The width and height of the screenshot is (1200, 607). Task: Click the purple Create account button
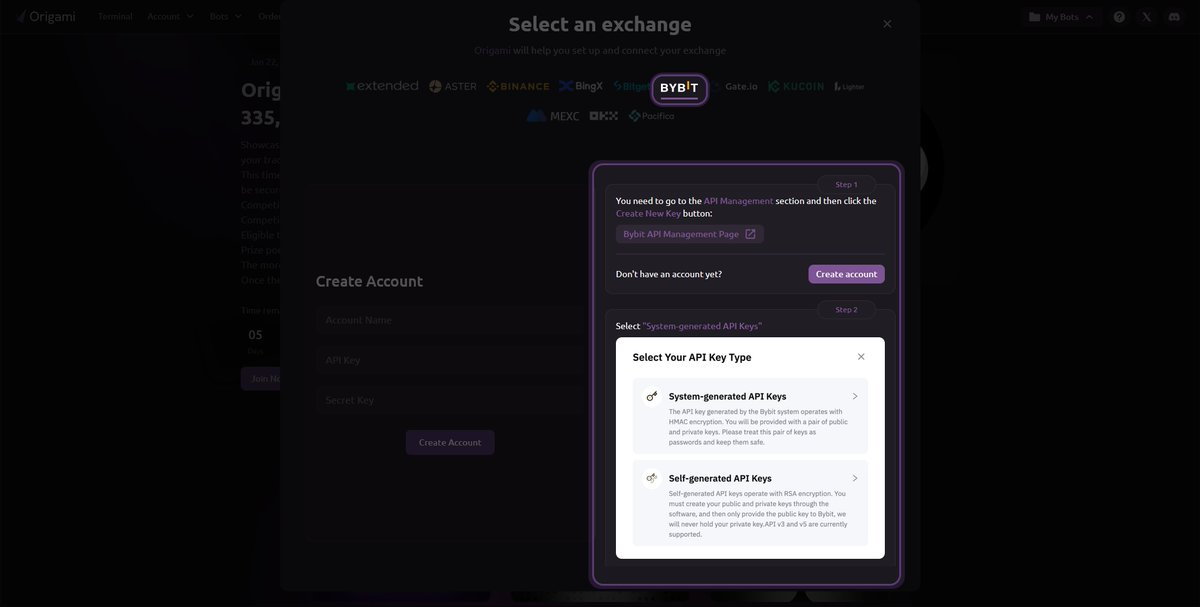click(x=846, y=274)
